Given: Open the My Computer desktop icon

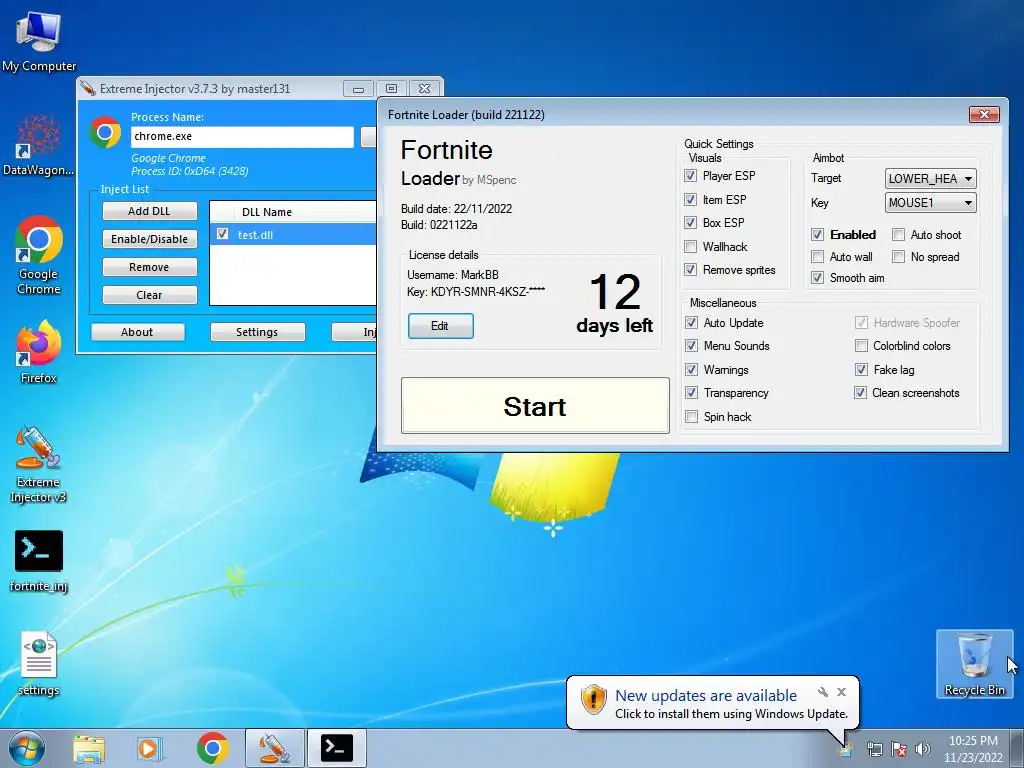Looking at the screenshot, I should pyautogui.click(x=39, y=42).
